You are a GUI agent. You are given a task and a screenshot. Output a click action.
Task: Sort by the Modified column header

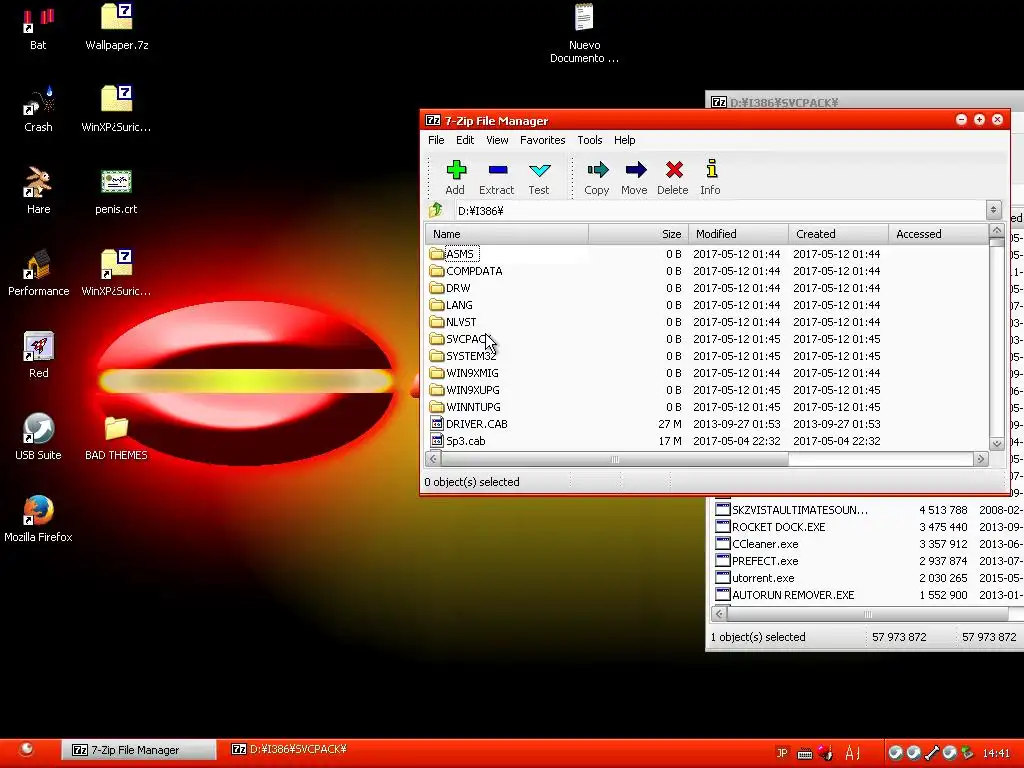pyautogui.click(x=739, y=234)
